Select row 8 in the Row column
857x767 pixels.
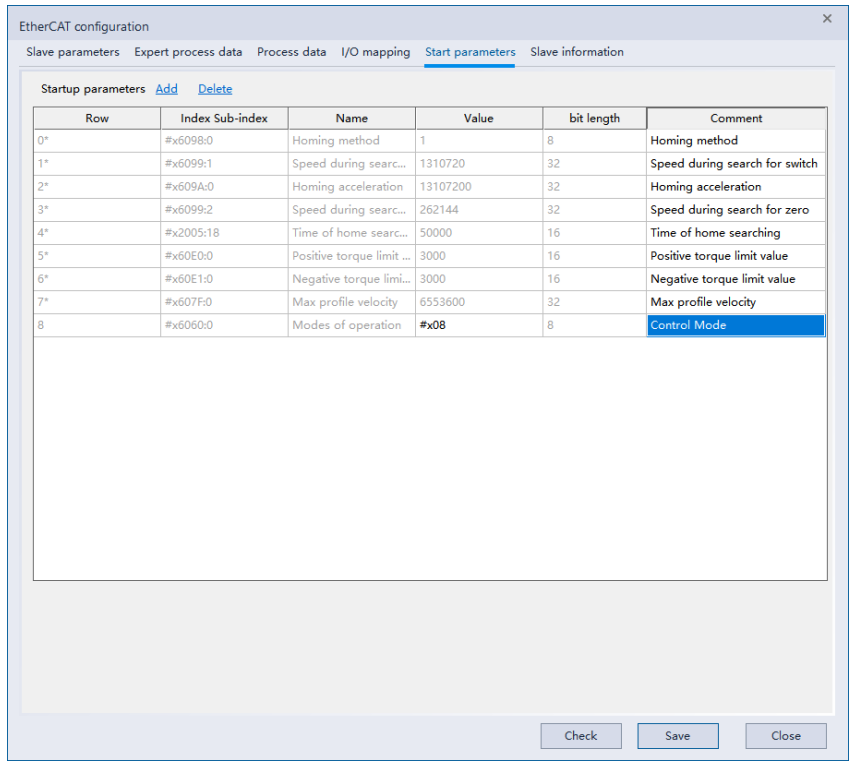[97, 325]
